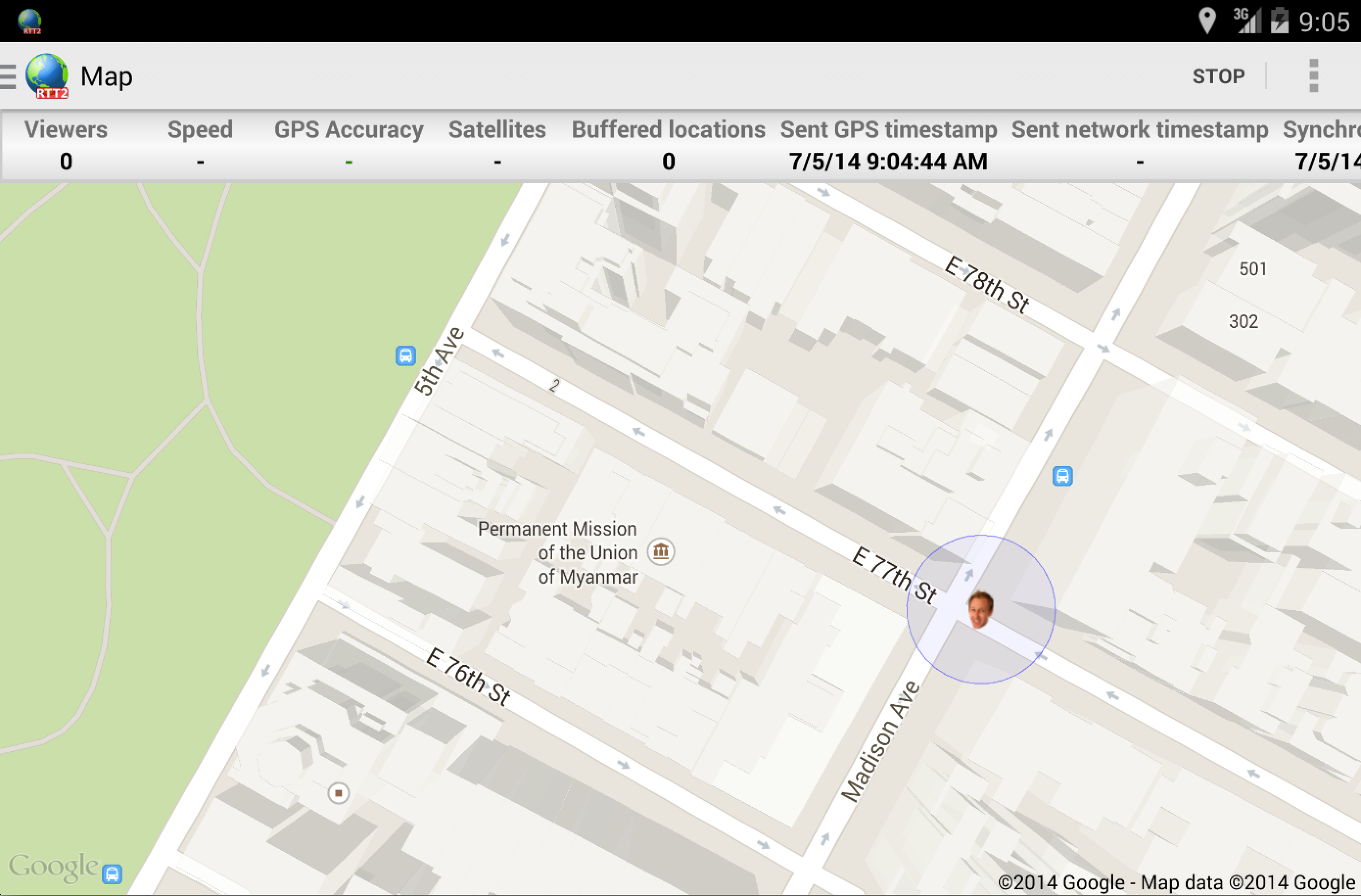1361x896 pixels.
Task: Open the map data copyright notice
Action: (1176, 882)
